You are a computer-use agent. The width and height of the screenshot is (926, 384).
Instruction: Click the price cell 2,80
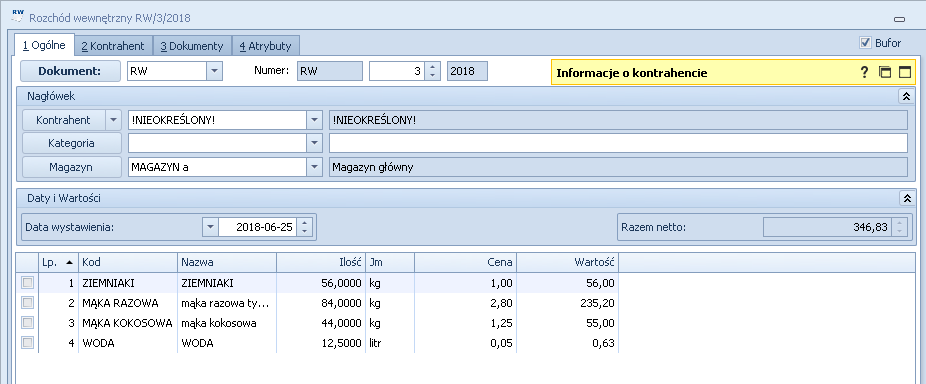tap(465, 303)
